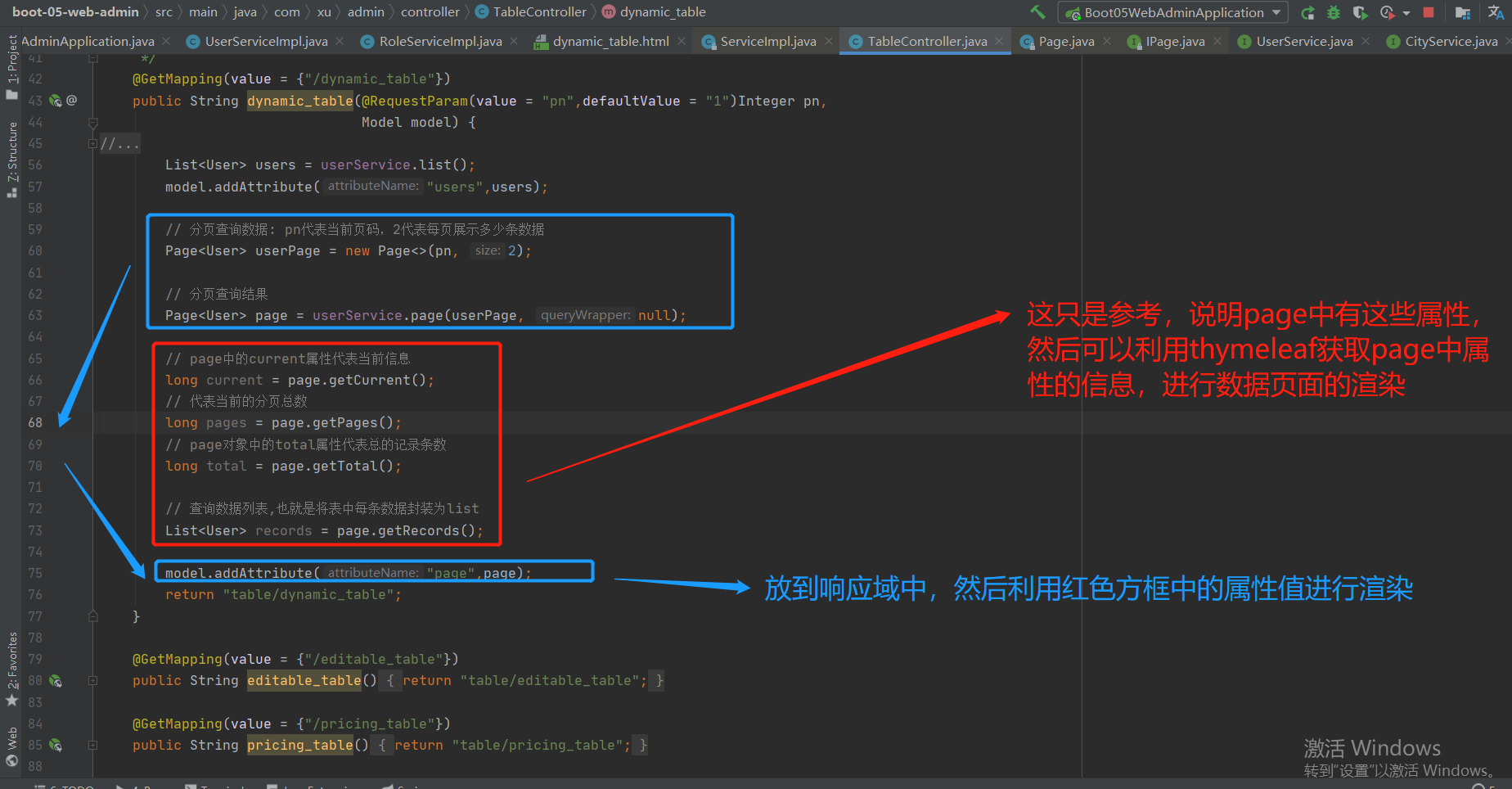The height and width of the screenshot is (789, 1512).
Task: Stop the running application with the red square
Action: coord(1429,12)
